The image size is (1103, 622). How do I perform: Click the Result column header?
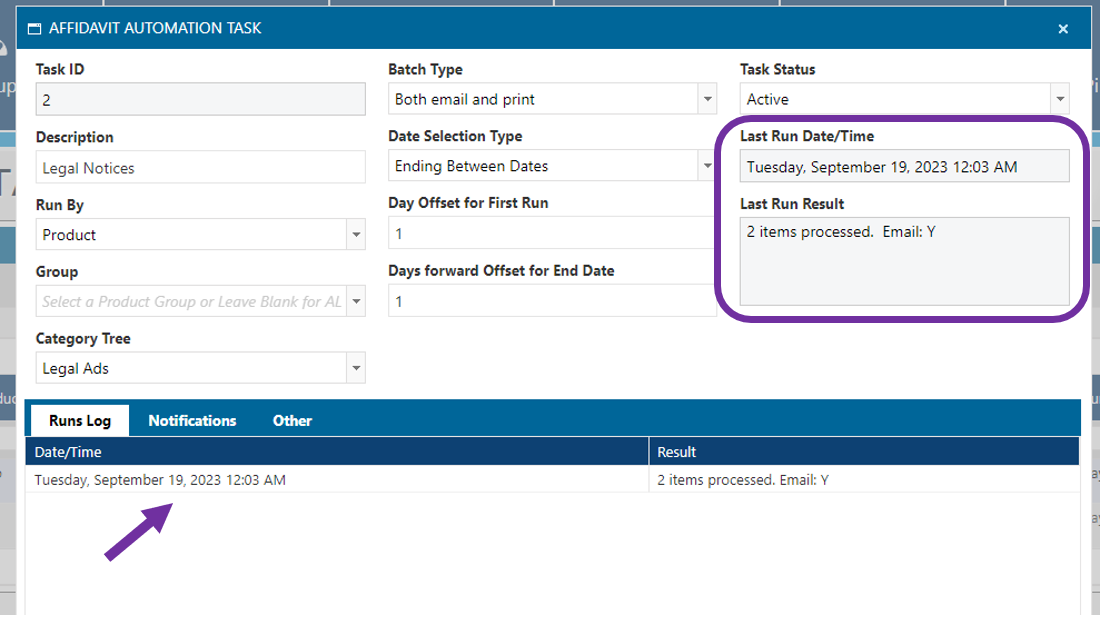point(864,452)
